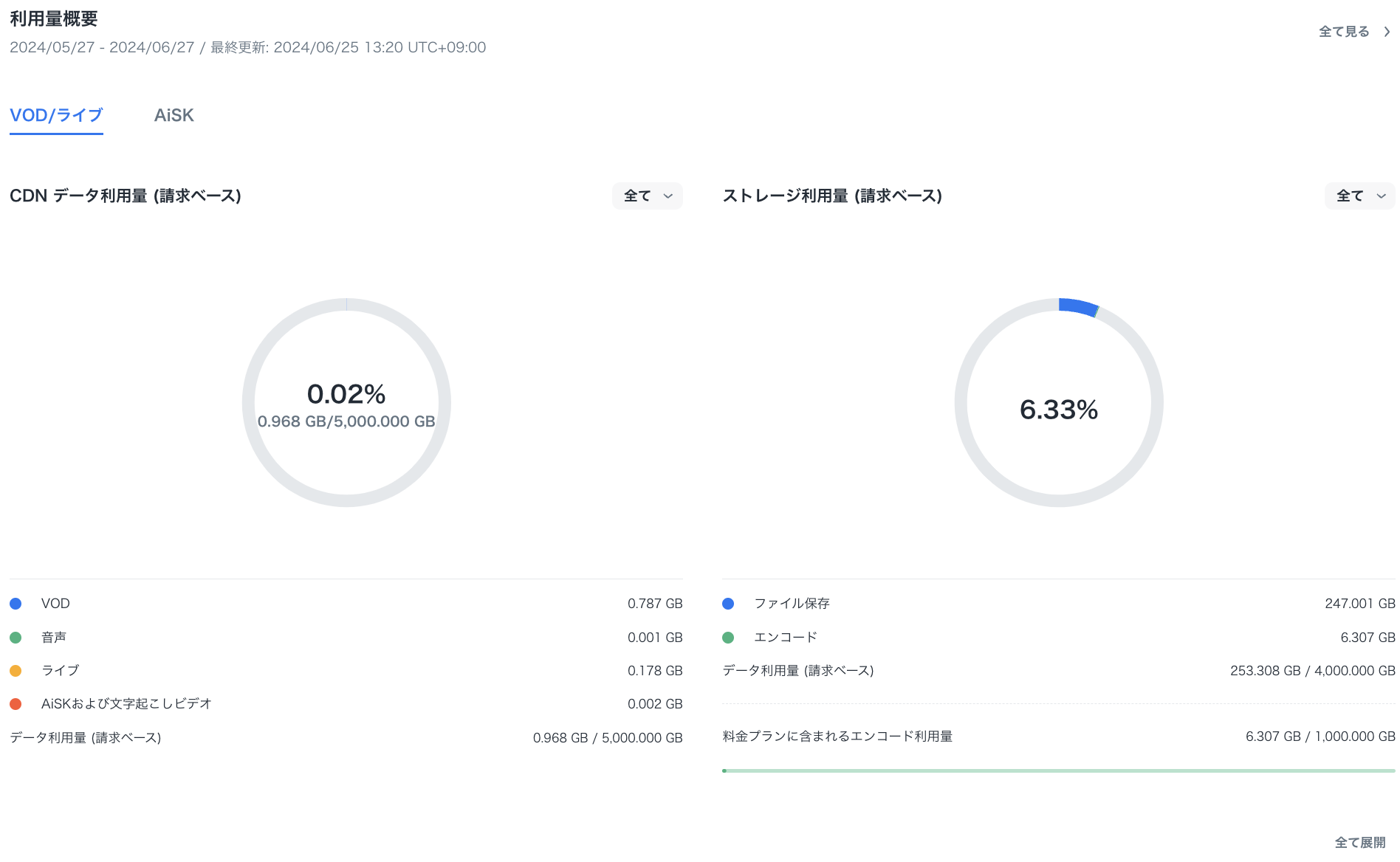The height and width of the screenshot is (862, 1400).
Task: Click the ライブ 0.178 GB value
Action: click(654, 671)
